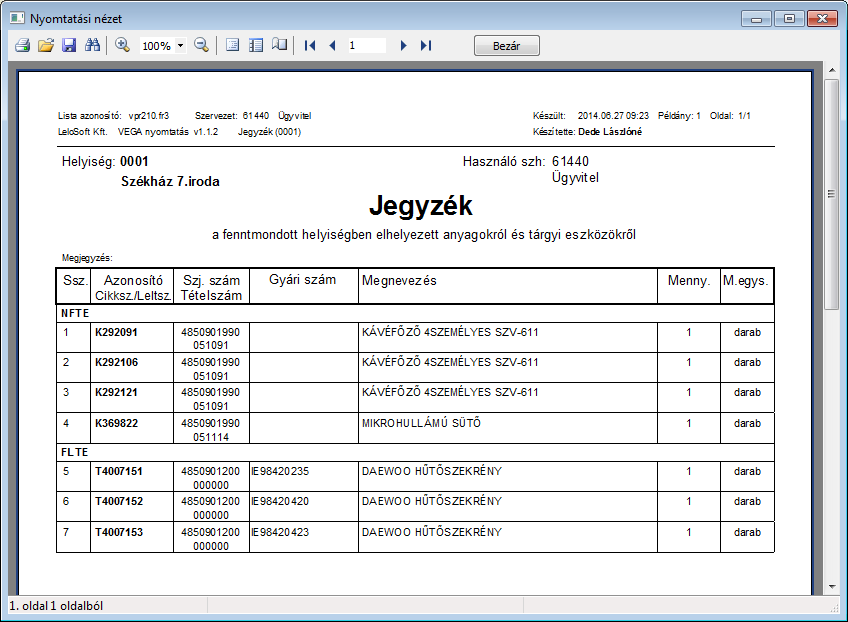
Task: Click the scrollbar up arrow
Action: (832, 70)
